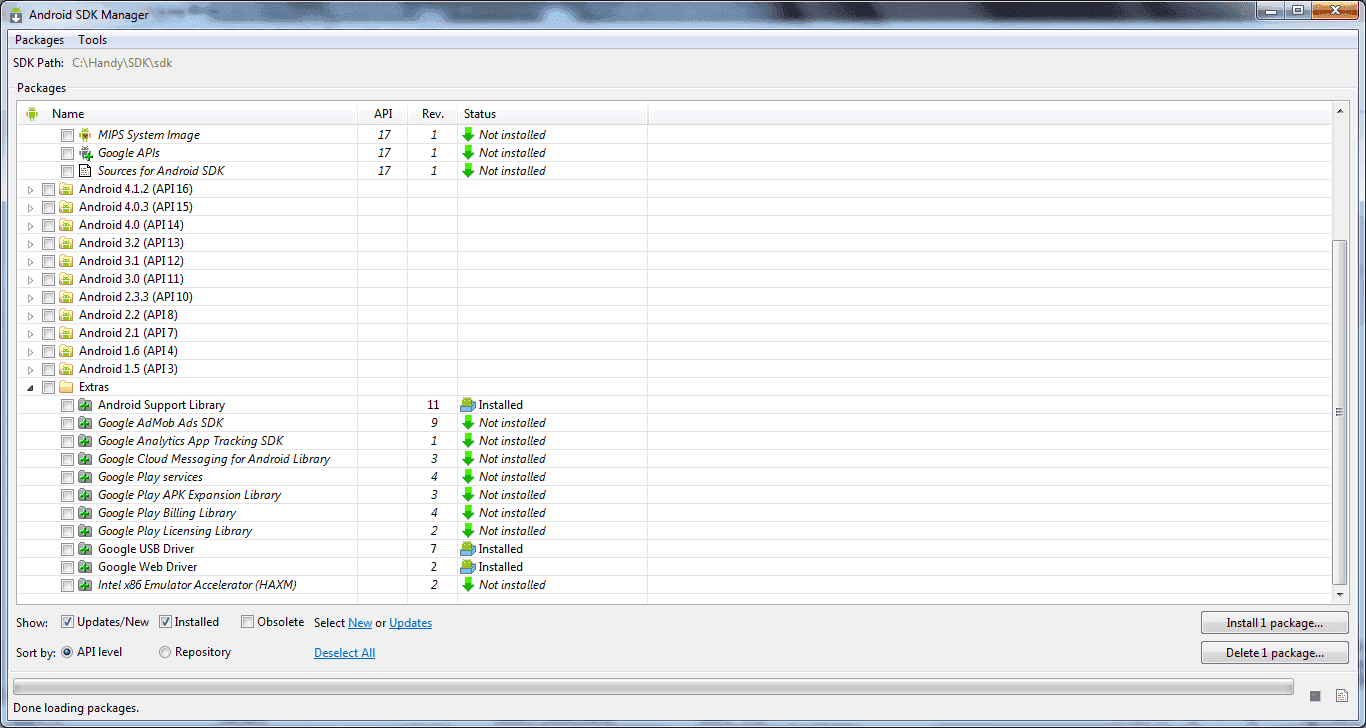This screenshot has width=1366, height=728.
Task: Expand the Android 2.1 (API 7) node
Action: (x=31, y=333)
